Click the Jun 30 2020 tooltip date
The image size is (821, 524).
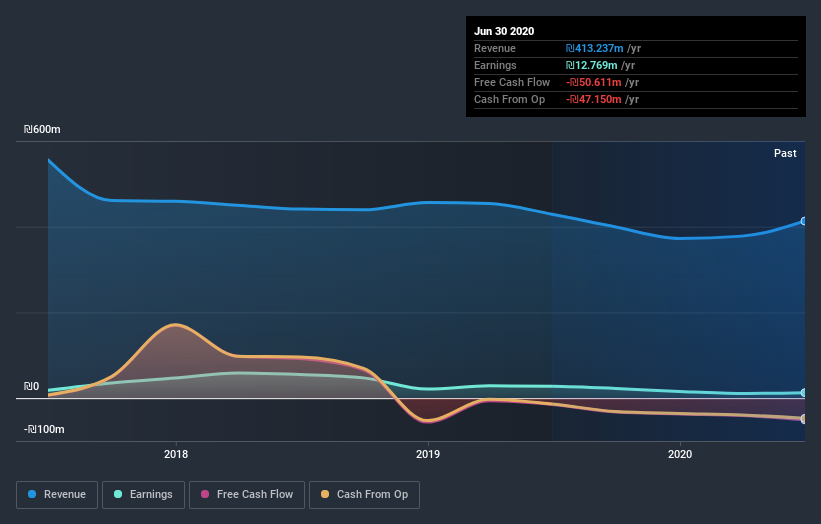coord(504,31)
